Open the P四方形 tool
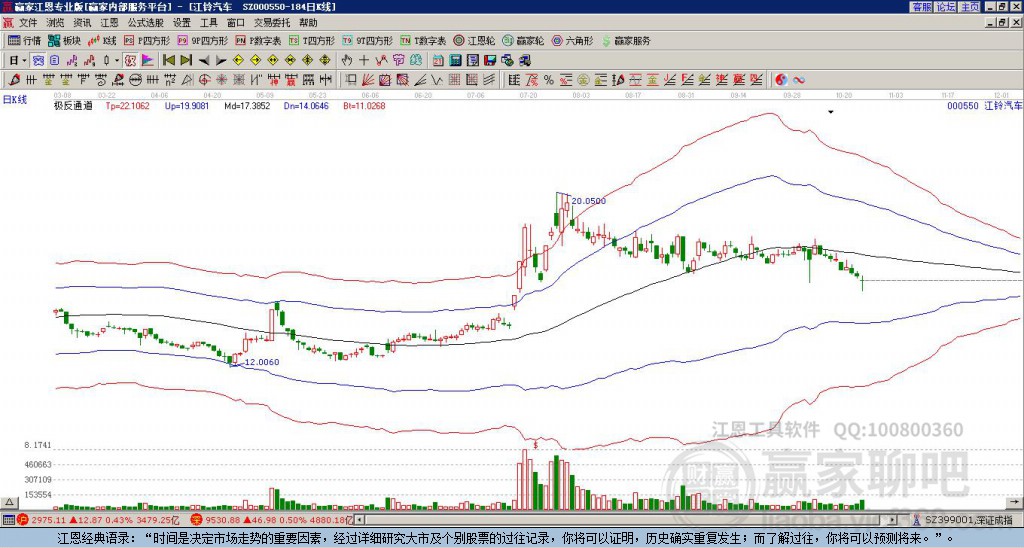 (x=147, y=41)
